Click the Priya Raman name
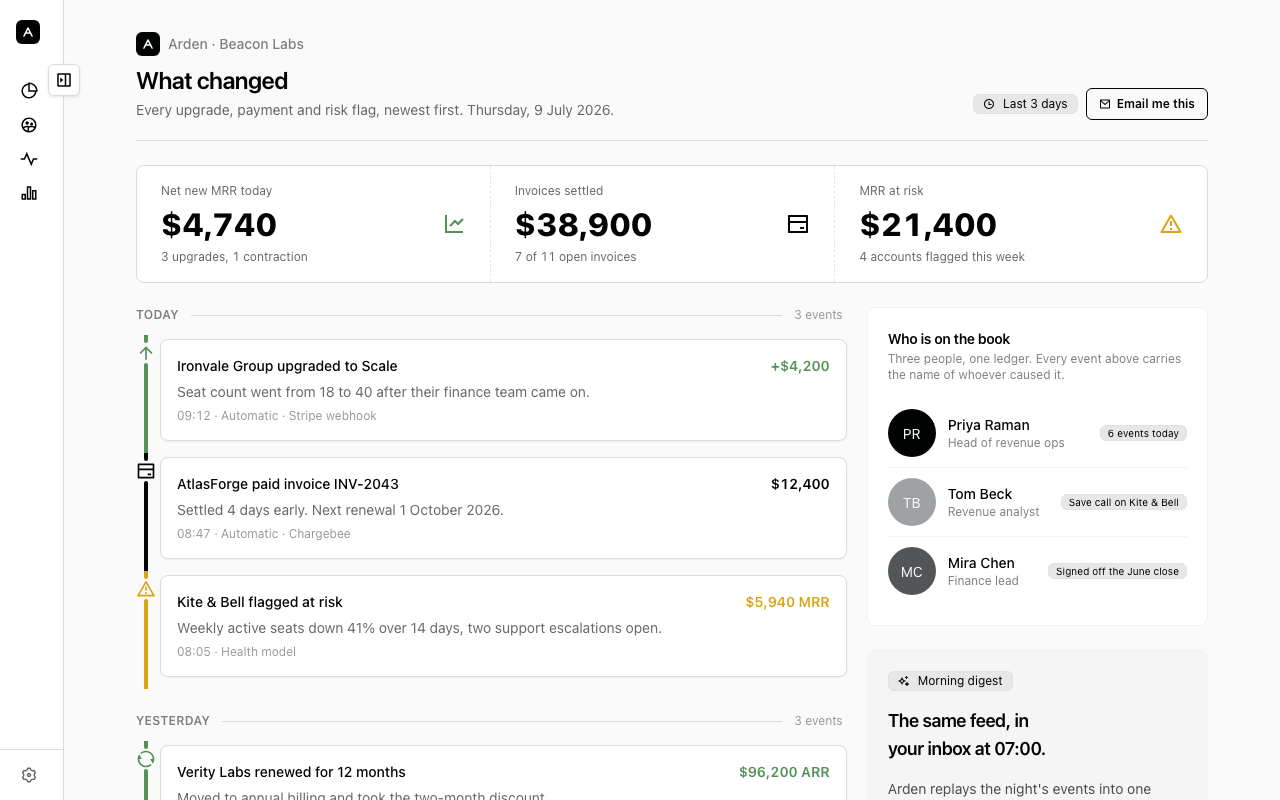This screenshot has height=800, width=1280. [x=988, y=425]
